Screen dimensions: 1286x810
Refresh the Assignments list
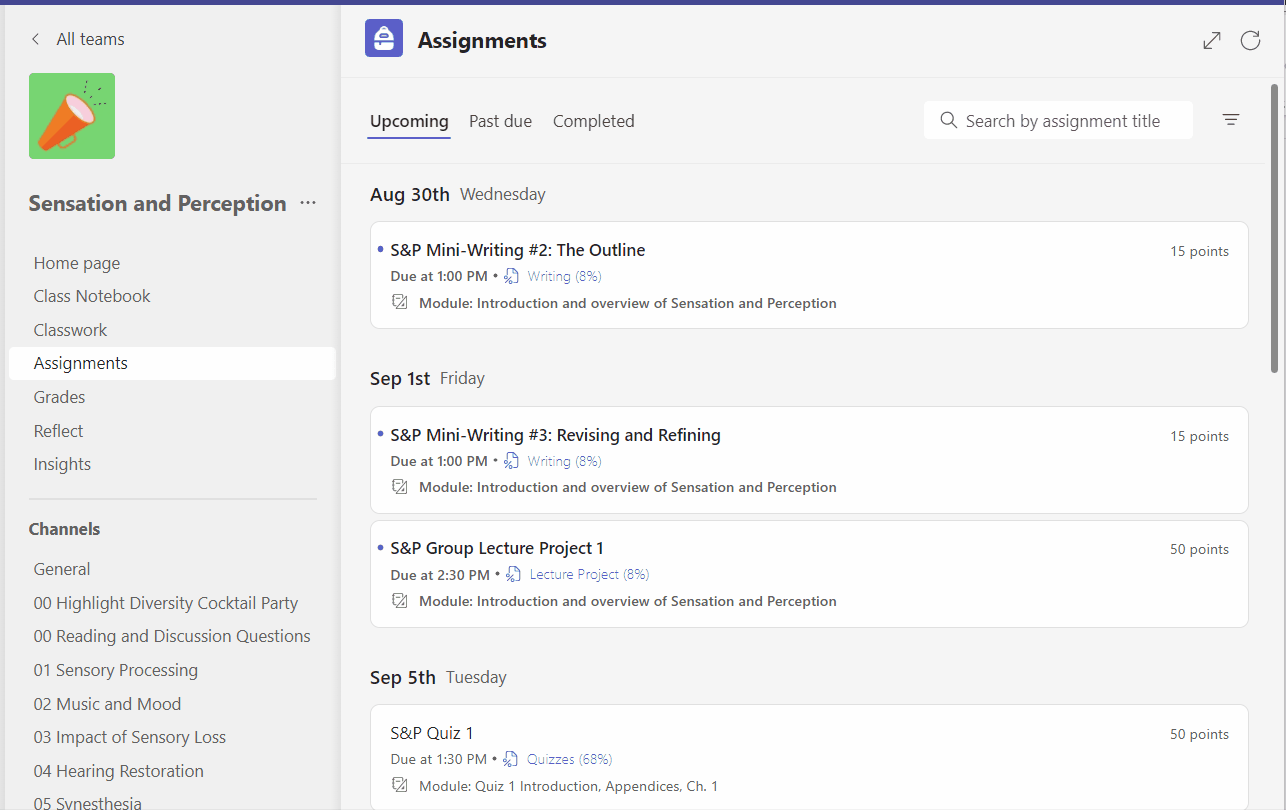pyautogui.click(x=1250, y=40)
